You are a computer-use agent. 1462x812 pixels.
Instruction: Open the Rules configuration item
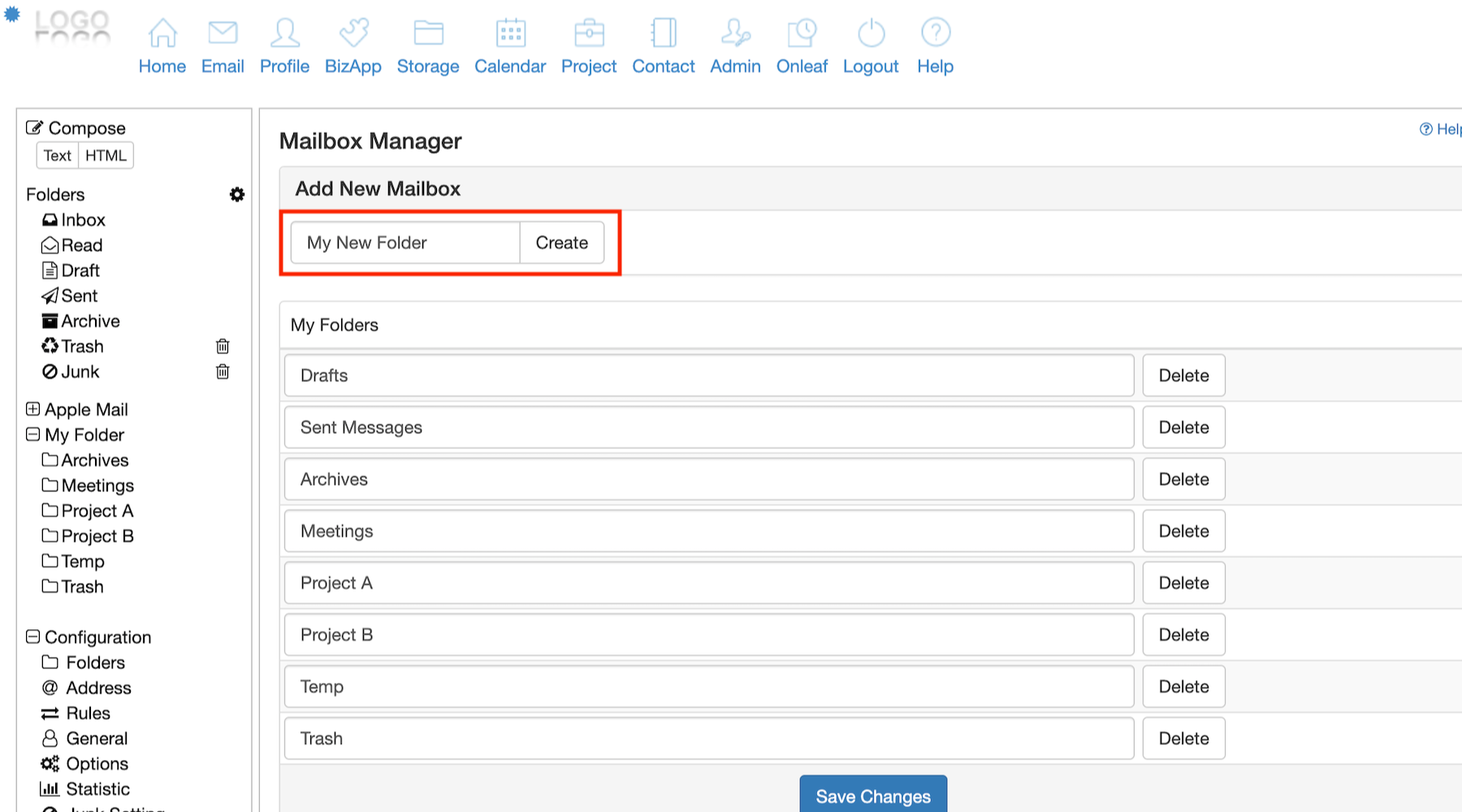pyautogui.click(x=88, y=713)
